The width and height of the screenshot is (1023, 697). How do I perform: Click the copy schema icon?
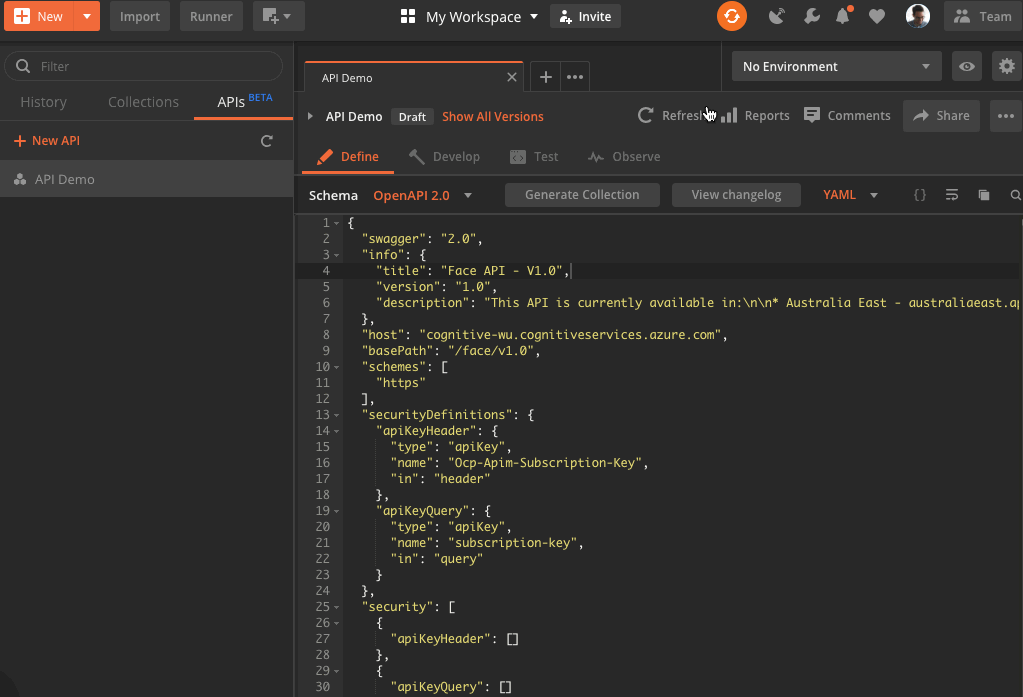click(983, 195)
